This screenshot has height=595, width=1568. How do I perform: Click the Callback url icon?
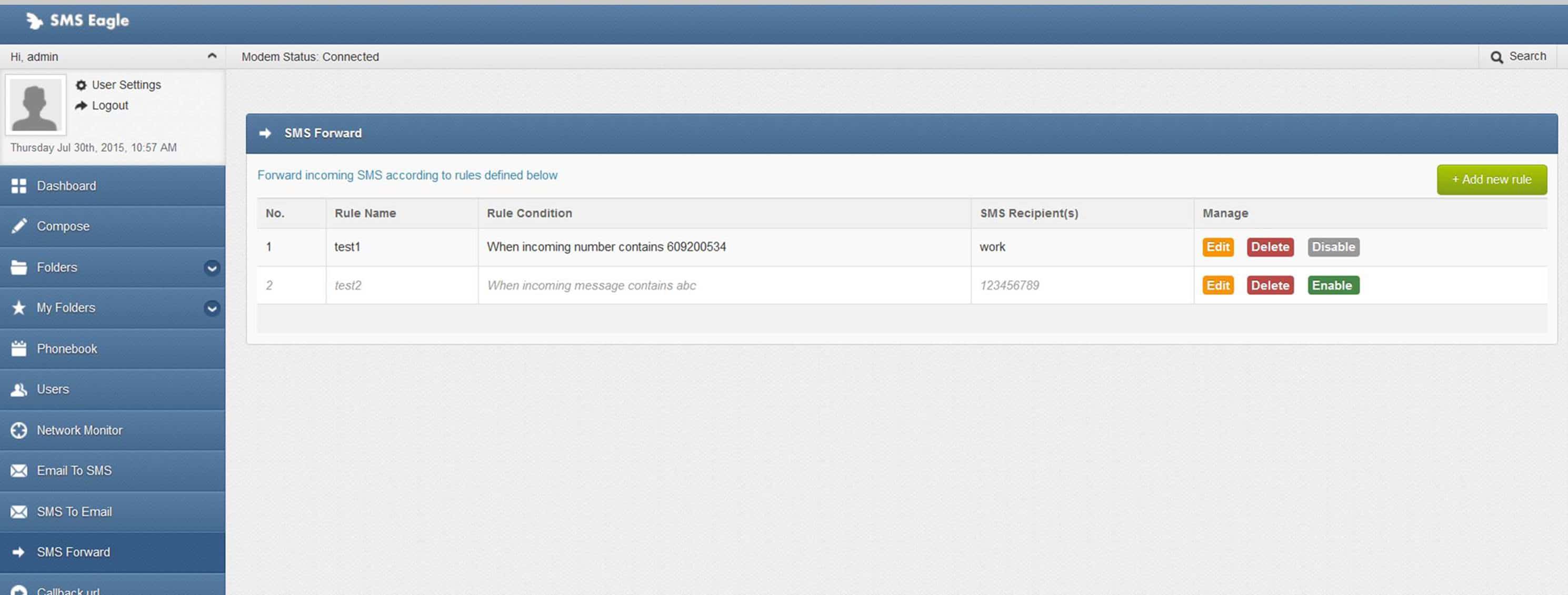tap(19, 590)
